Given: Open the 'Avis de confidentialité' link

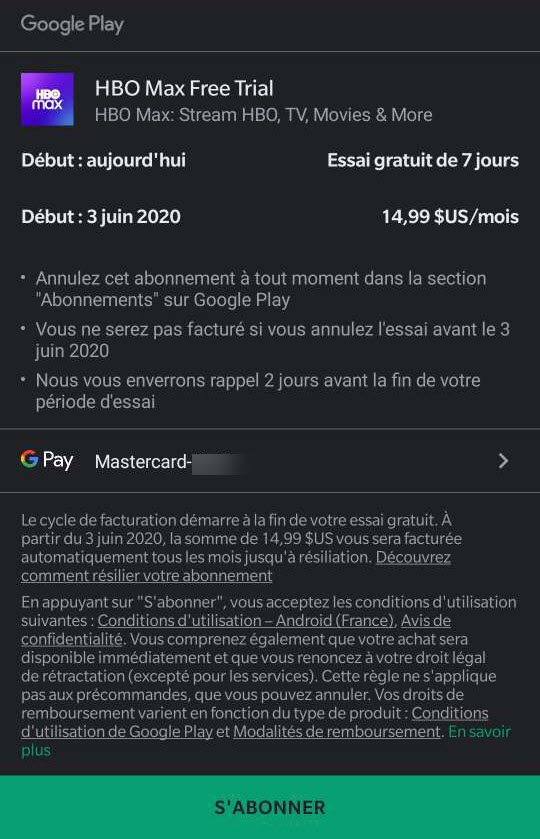Looking at the screenshot, I should 235,630.
